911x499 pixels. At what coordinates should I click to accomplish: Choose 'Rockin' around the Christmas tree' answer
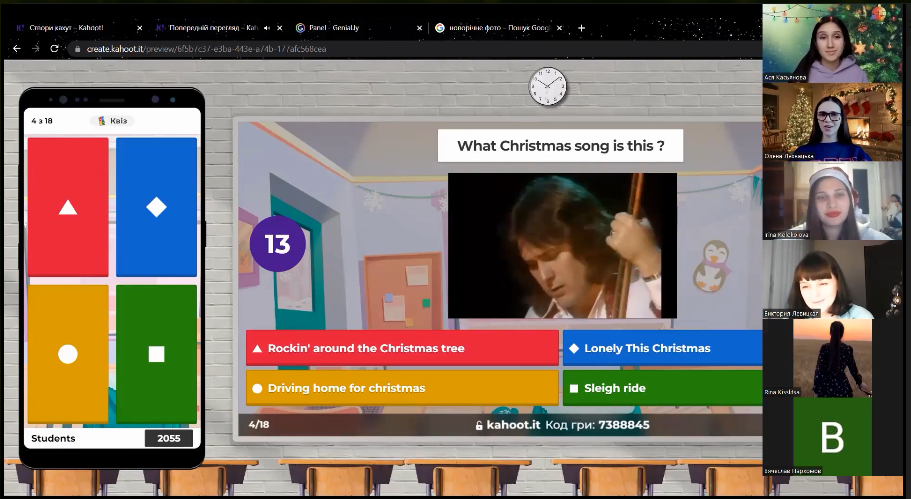[x=402, y=348]
